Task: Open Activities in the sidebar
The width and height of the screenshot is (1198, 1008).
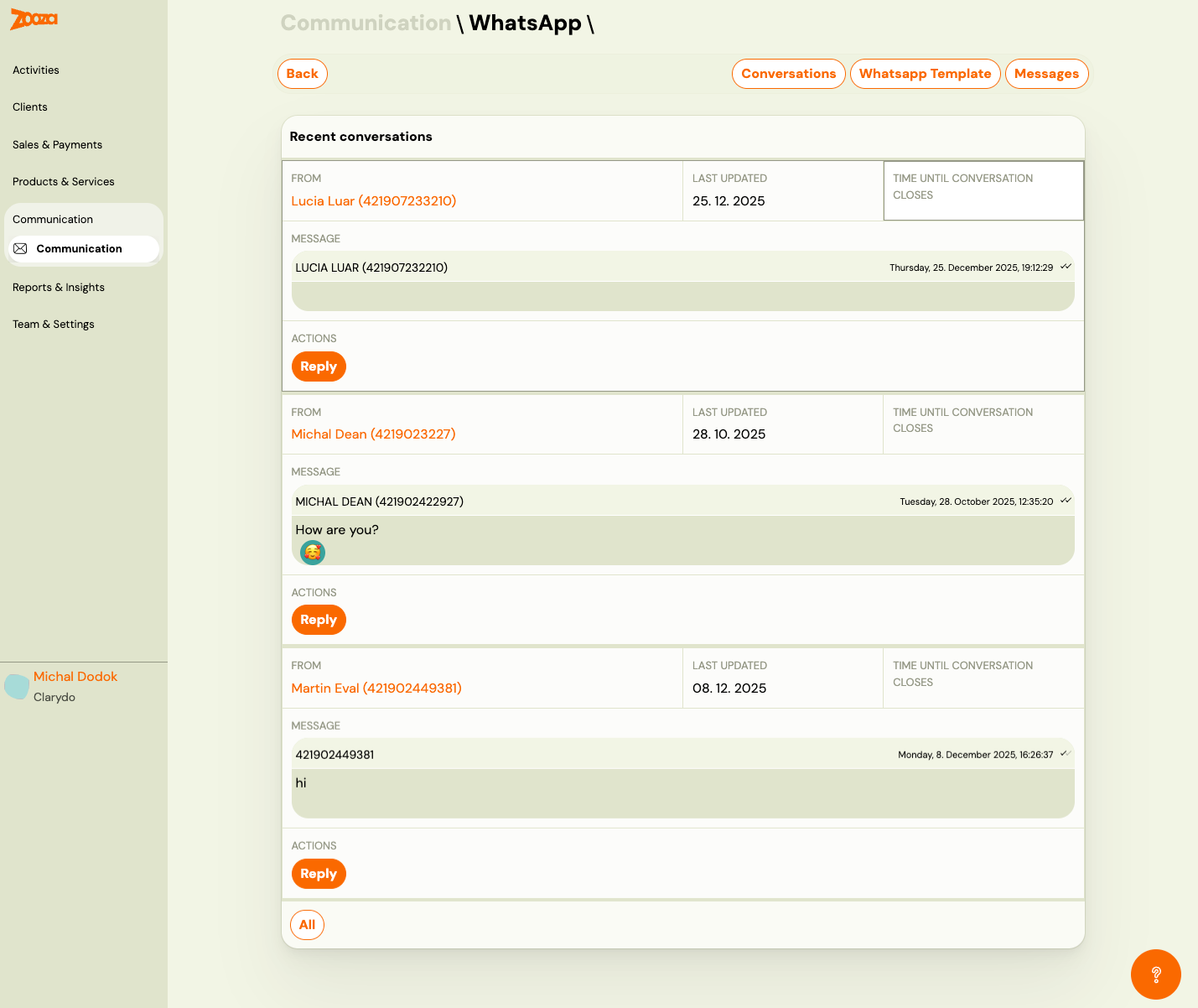Action: pos(36,70)
